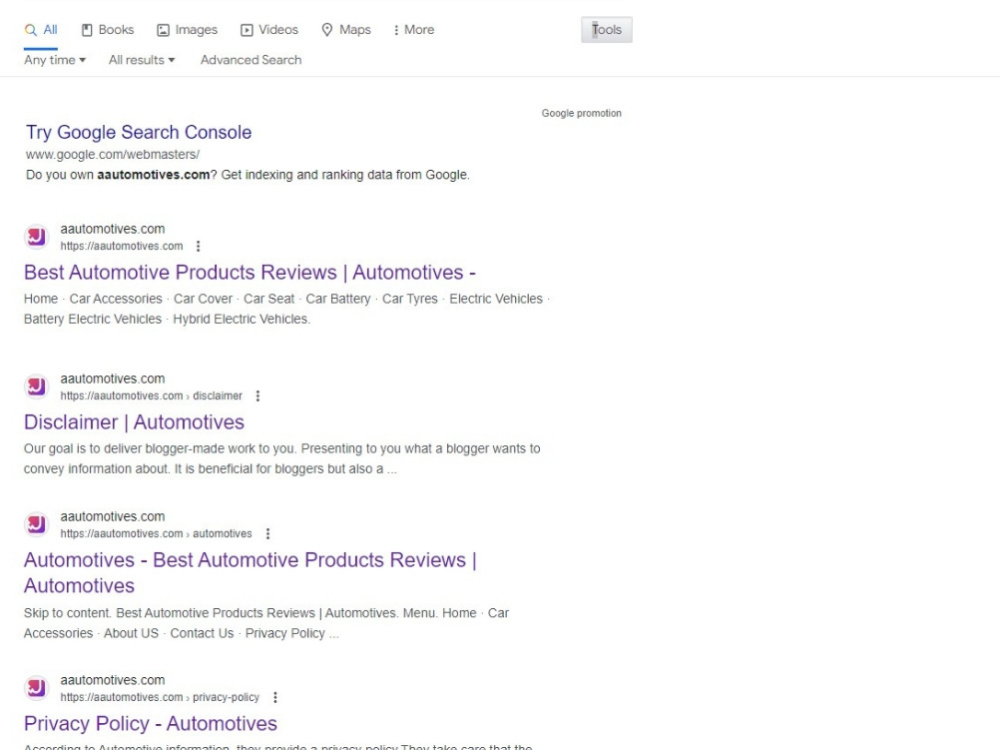Switch to the Books tab
The width and height of the screenshot is (1000, 750).
(108, 30)
